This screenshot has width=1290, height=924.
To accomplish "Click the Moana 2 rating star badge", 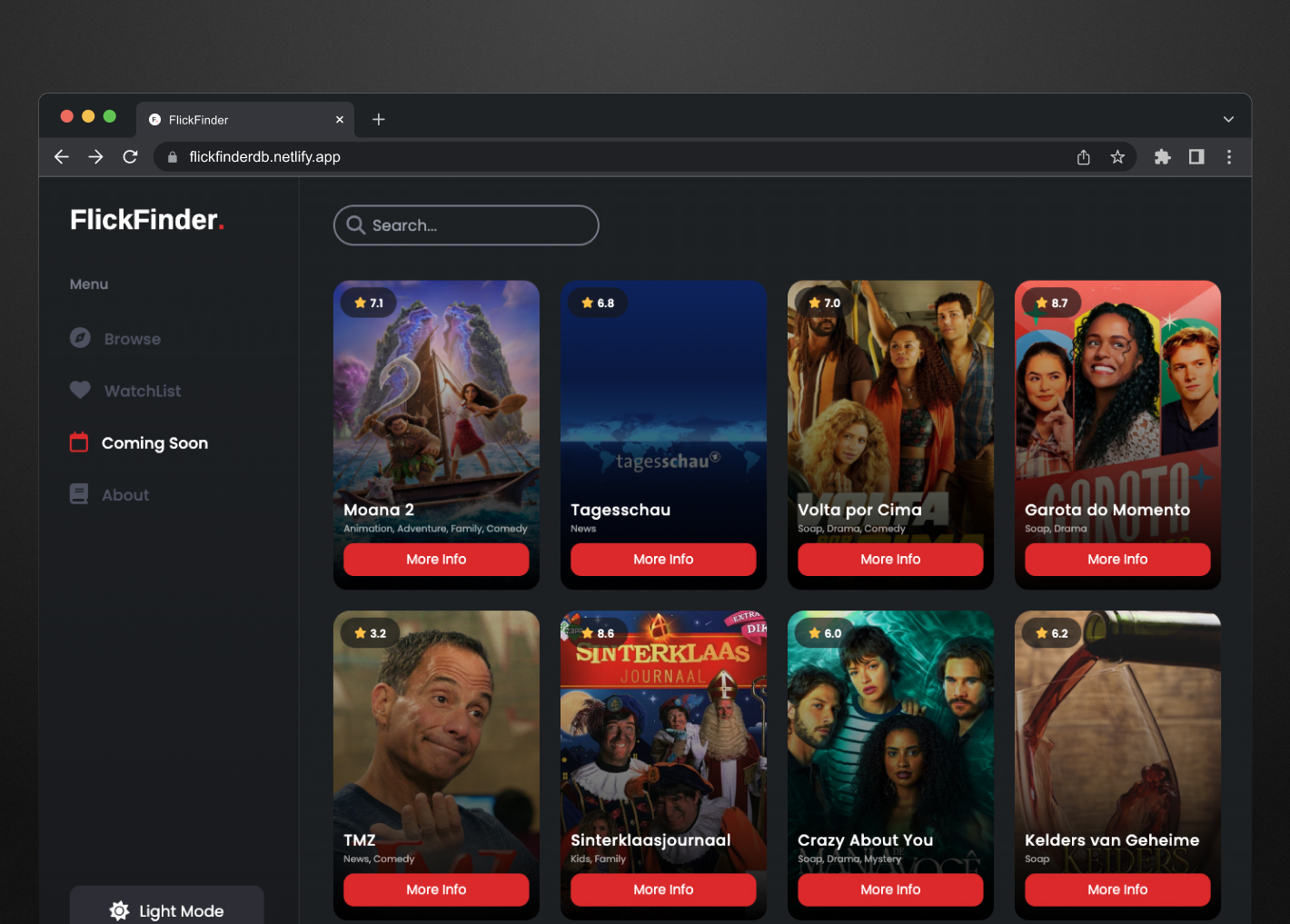I will pyautogui.click(x=369, y=303).
